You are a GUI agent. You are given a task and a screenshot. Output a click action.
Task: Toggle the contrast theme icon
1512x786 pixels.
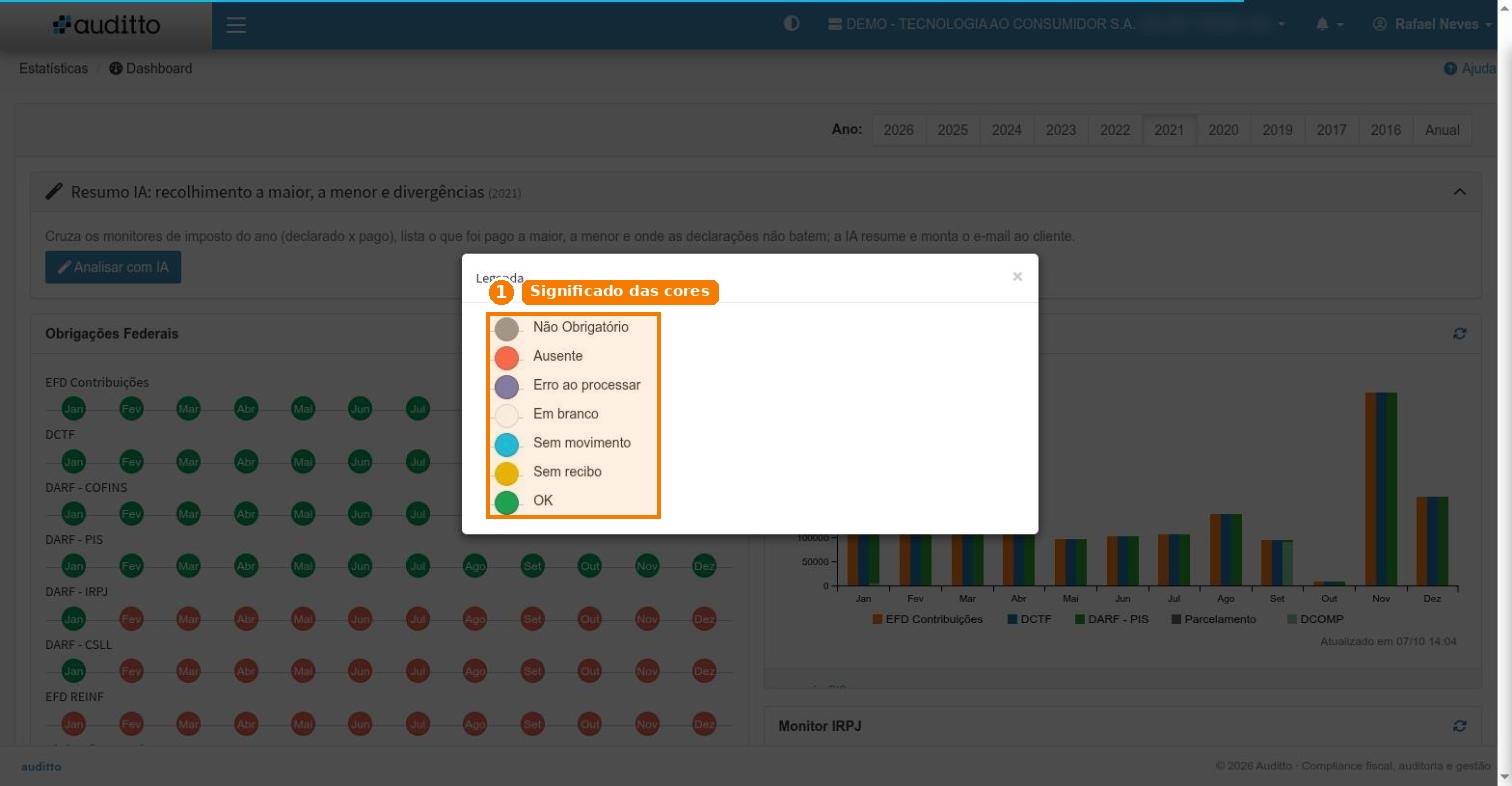pos(792,24)
